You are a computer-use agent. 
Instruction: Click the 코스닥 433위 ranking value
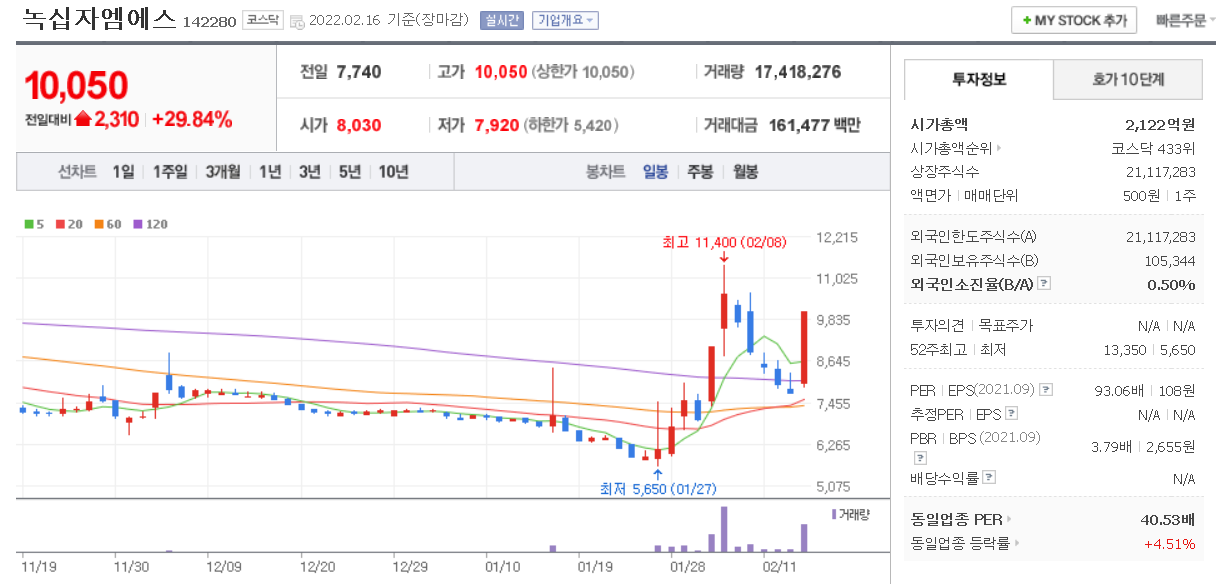(1154, 148)
